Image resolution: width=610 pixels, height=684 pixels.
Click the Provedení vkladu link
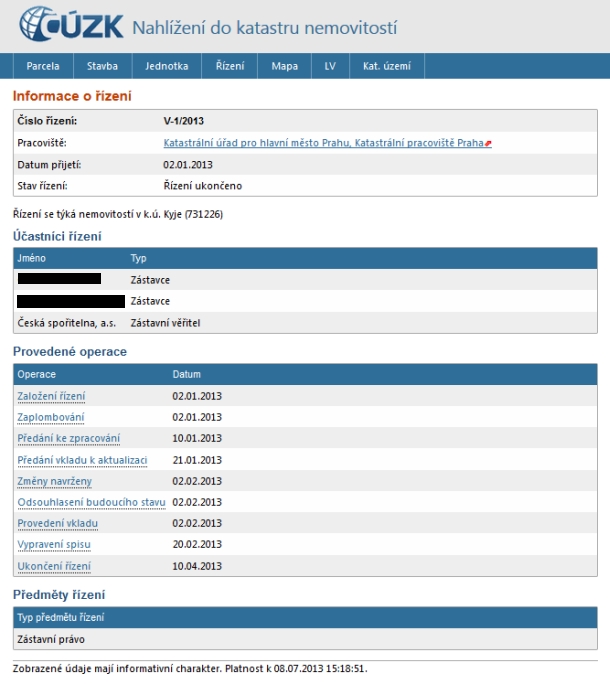58,524
